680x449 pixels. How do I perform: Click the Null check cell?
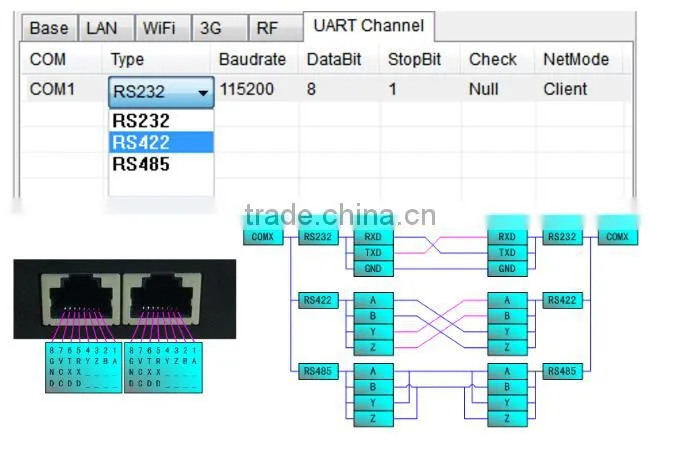498,89
